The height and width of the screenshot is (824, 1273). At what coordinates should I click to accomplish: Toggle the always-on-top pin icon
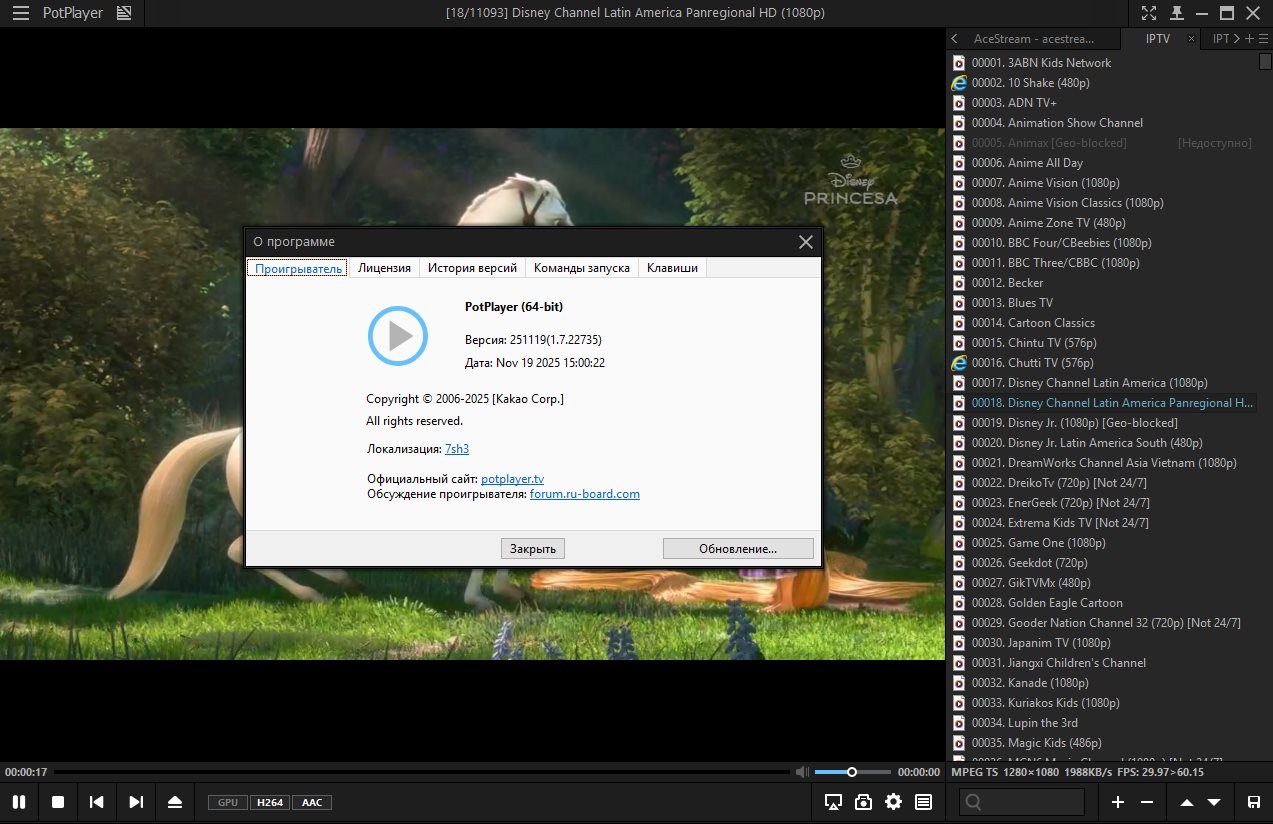[x=1177, y=13]
